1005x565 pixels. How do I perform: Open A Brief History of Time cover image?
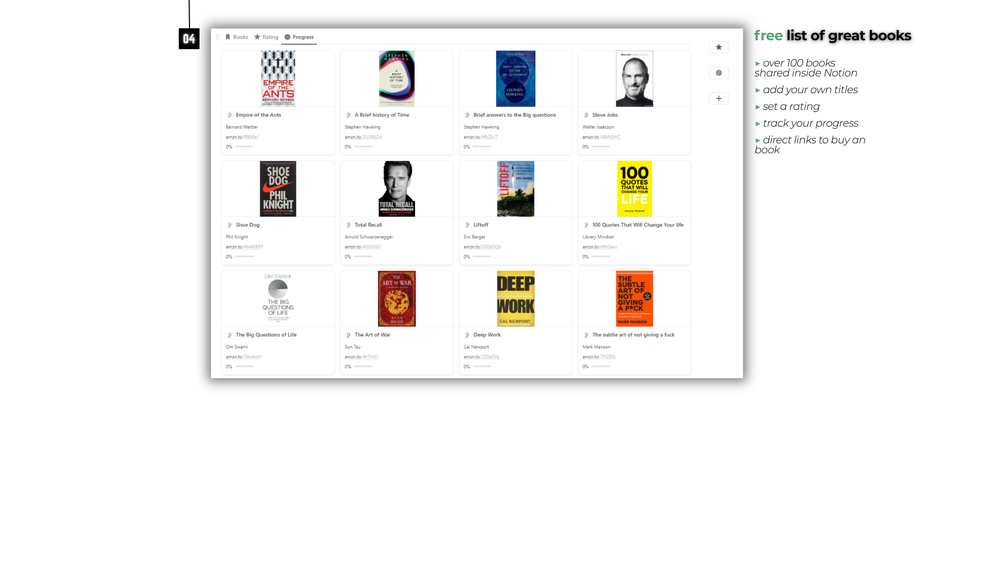point(397,79)
